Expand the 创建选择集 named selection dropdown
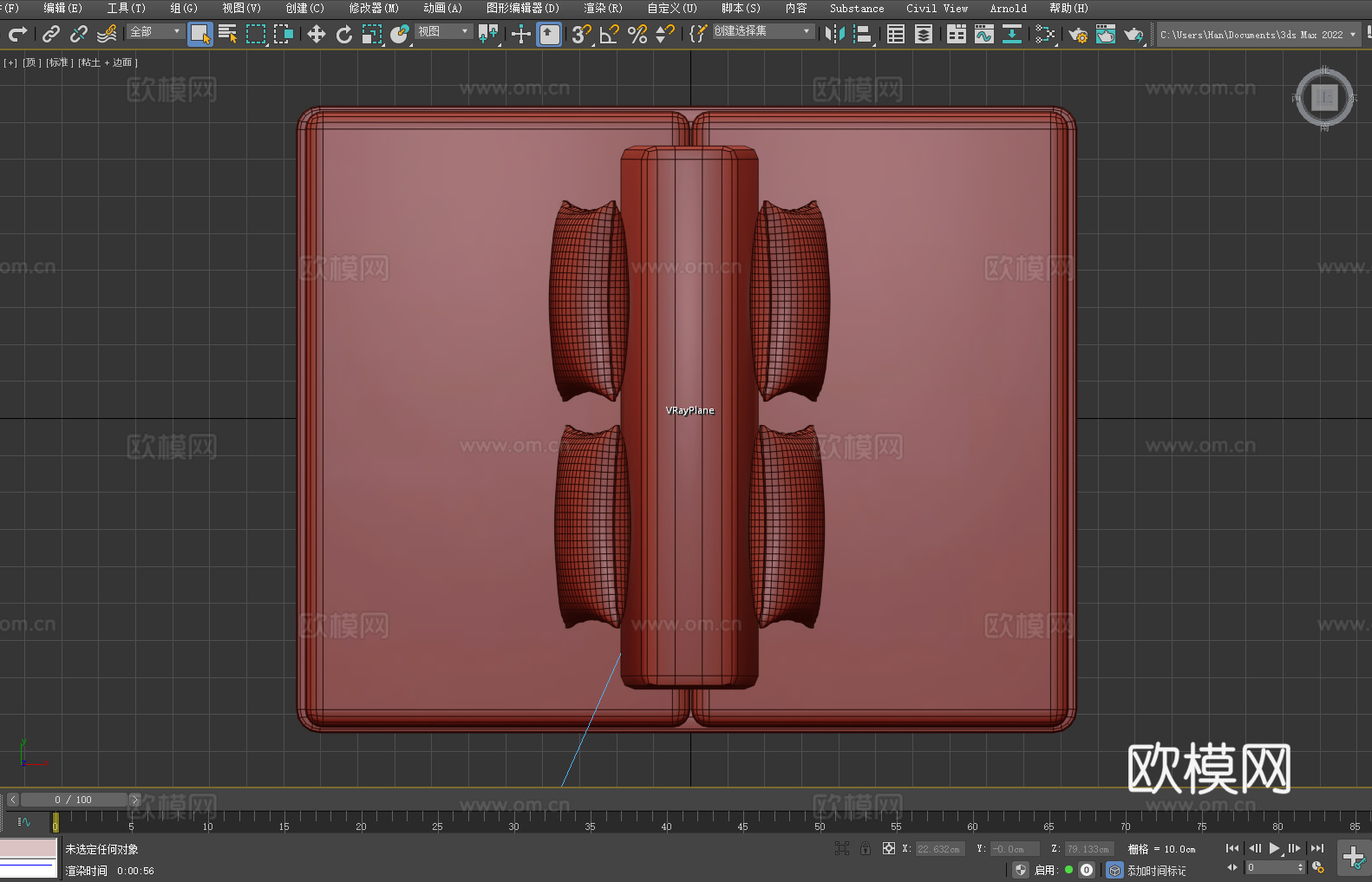The height and width of the screenshot is (882, 1372). pyautogui.click(x=762, y=31)
